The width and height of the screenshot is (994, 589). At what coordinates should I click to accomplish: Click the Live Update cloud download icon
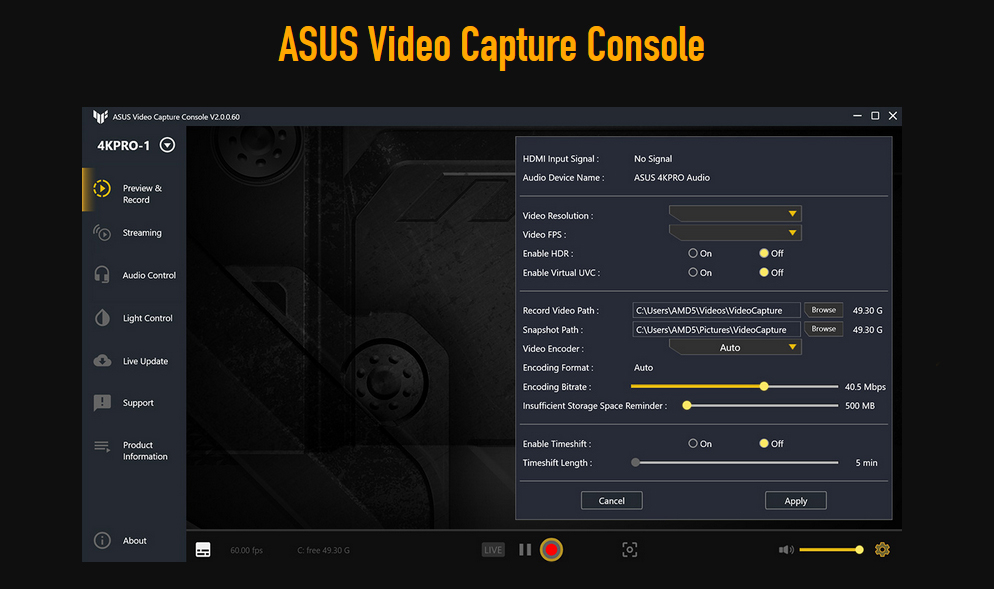coord(102,361)
